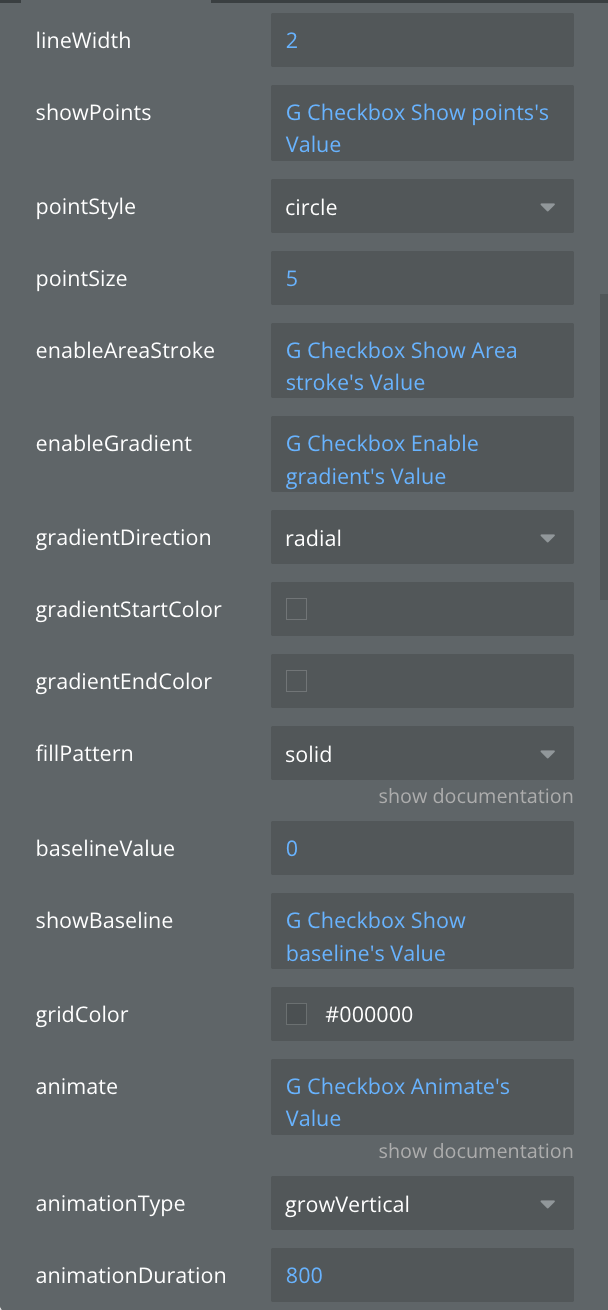Edit the showPoints dynamic expression
Screen dimensions: 608x1310
tap(417, 128)
